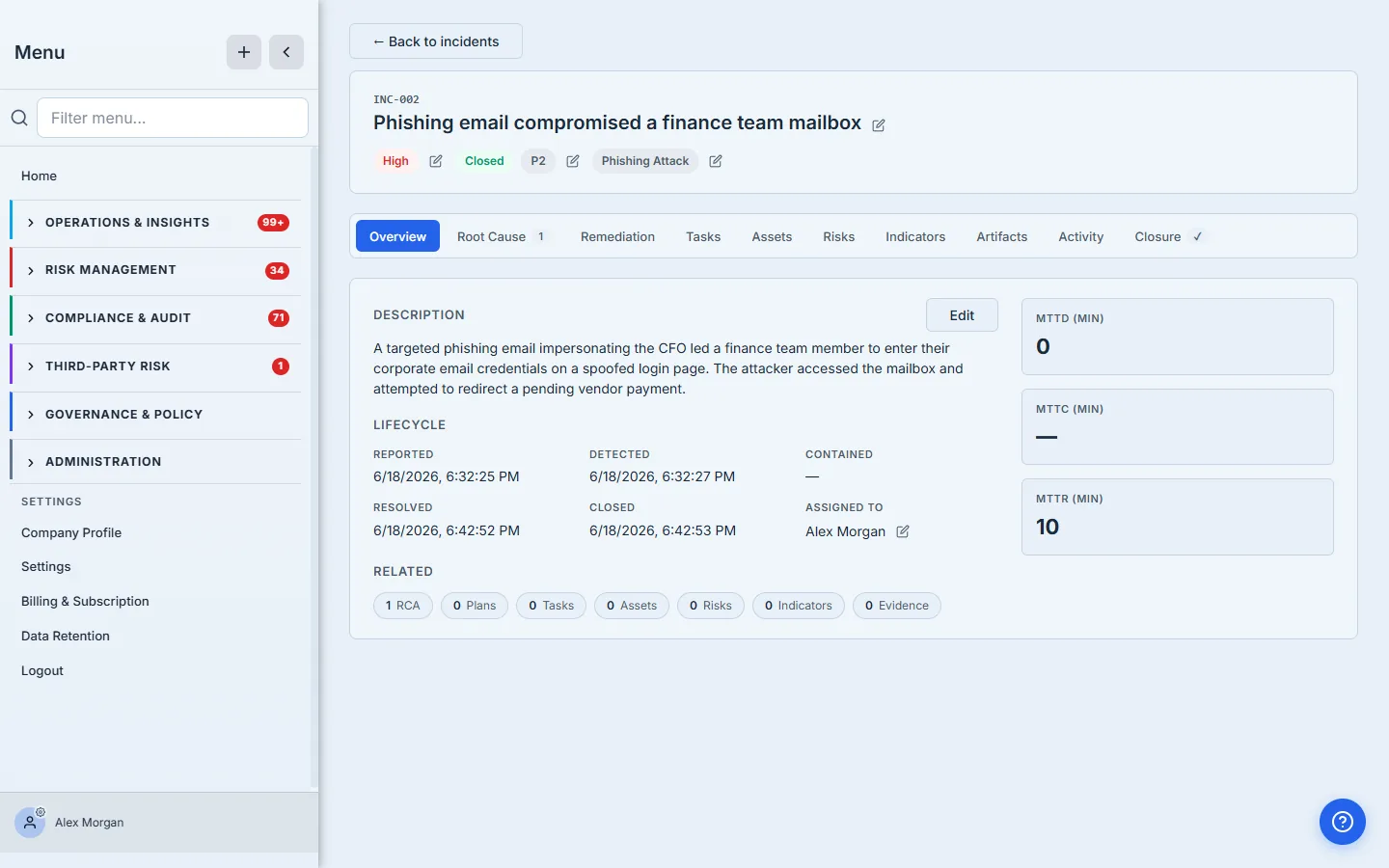Viewport: 1389px width, 868px height.
Task: Go to the Indicators tab
Action: 915,236
